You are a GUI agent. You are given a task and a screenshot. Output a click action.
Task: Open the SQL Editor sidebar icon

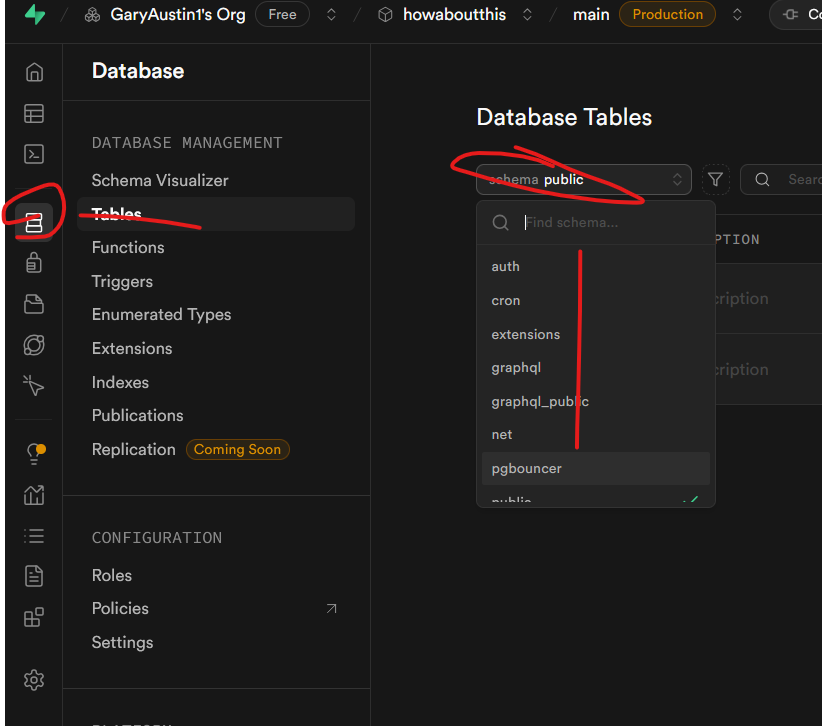click(34, 154)
